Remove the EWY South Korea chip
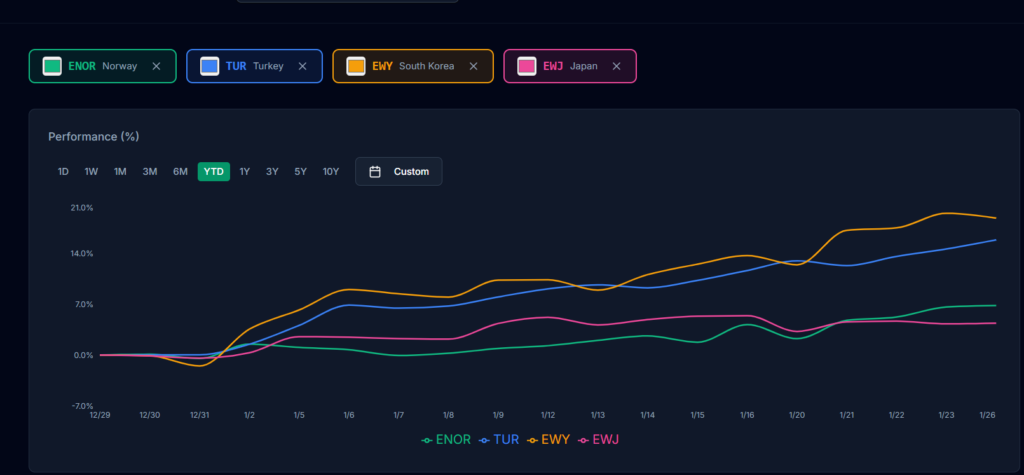Viewport: 1024px width, 475px height. point(473,66)
